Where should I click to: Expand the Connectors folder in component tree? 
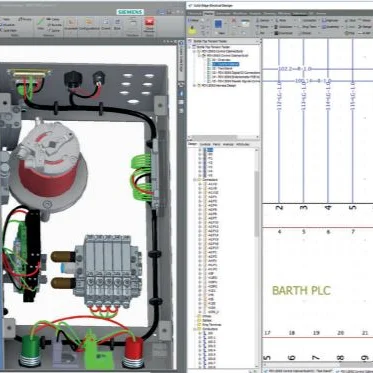pos(195,180)
